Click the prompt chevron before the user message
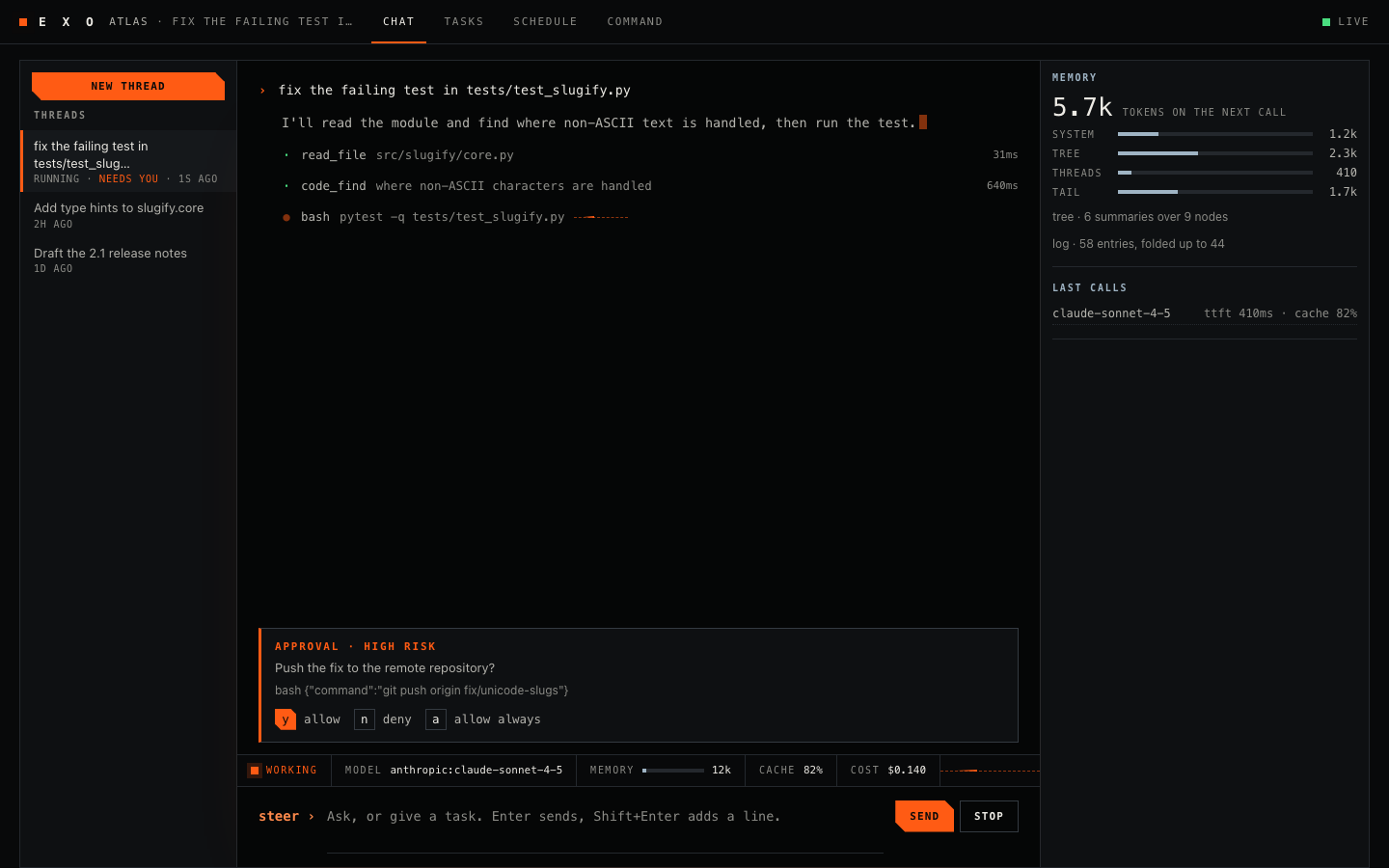 point(262,91)
